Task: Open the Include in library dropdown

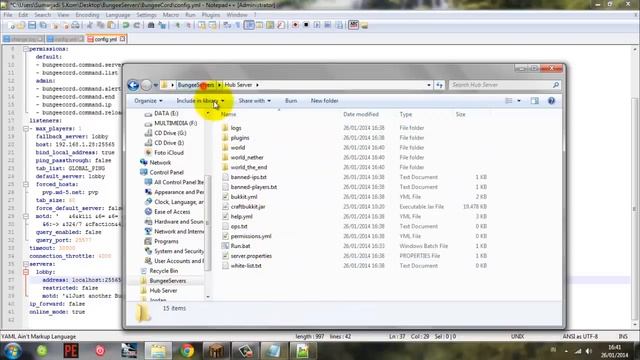Action: coord(200,101)
